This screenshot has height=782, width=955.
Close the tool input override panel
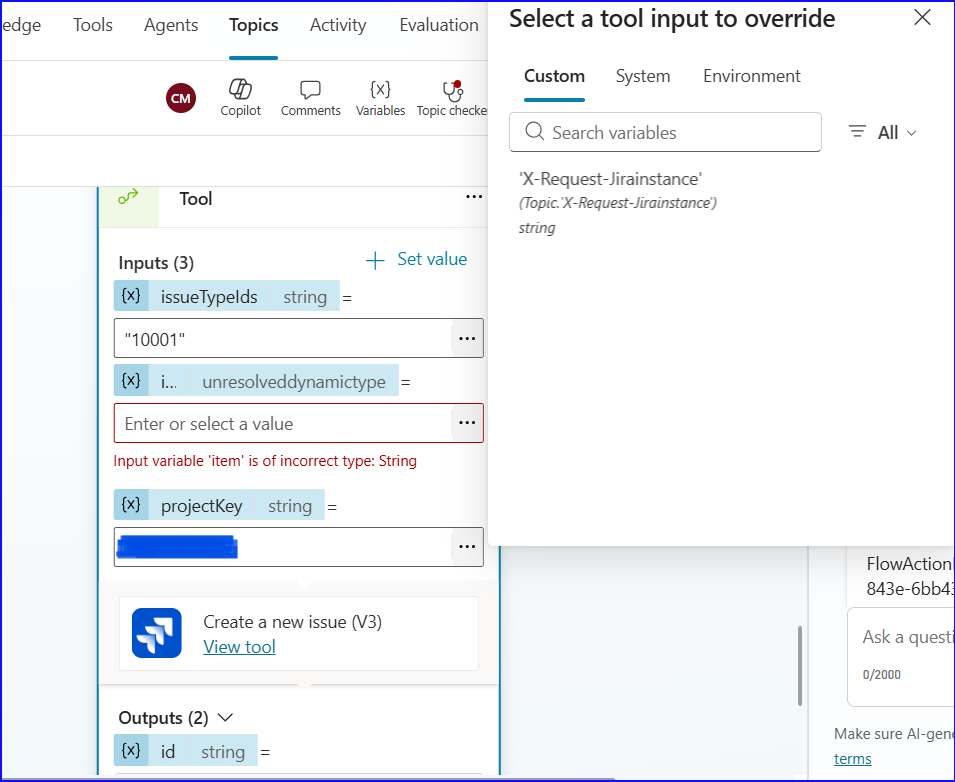pyautogui.click(x=922, y=18)
